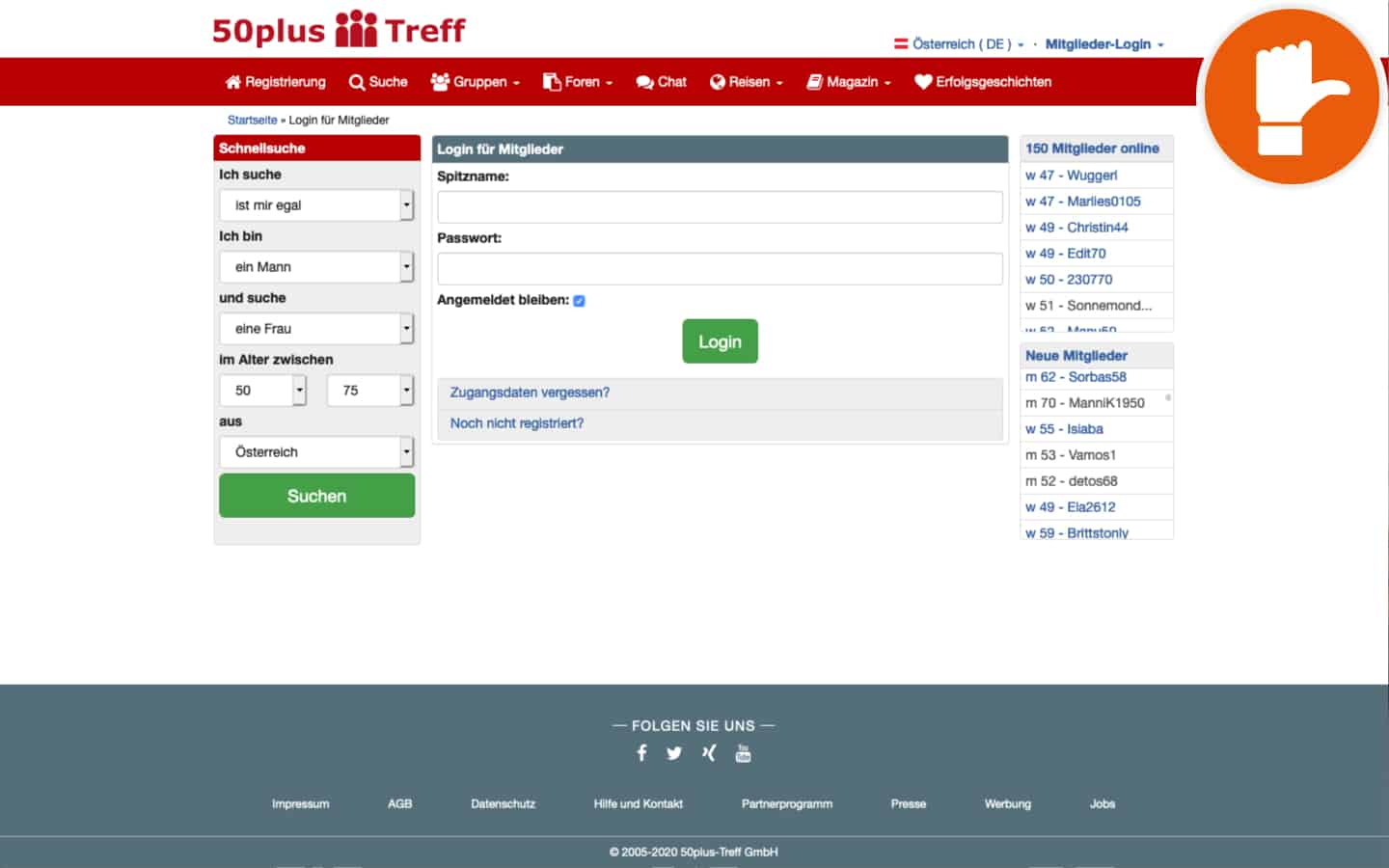Open Suche in the nav bar
This screenshot has height=868, width=1389.
pos(378,82)
